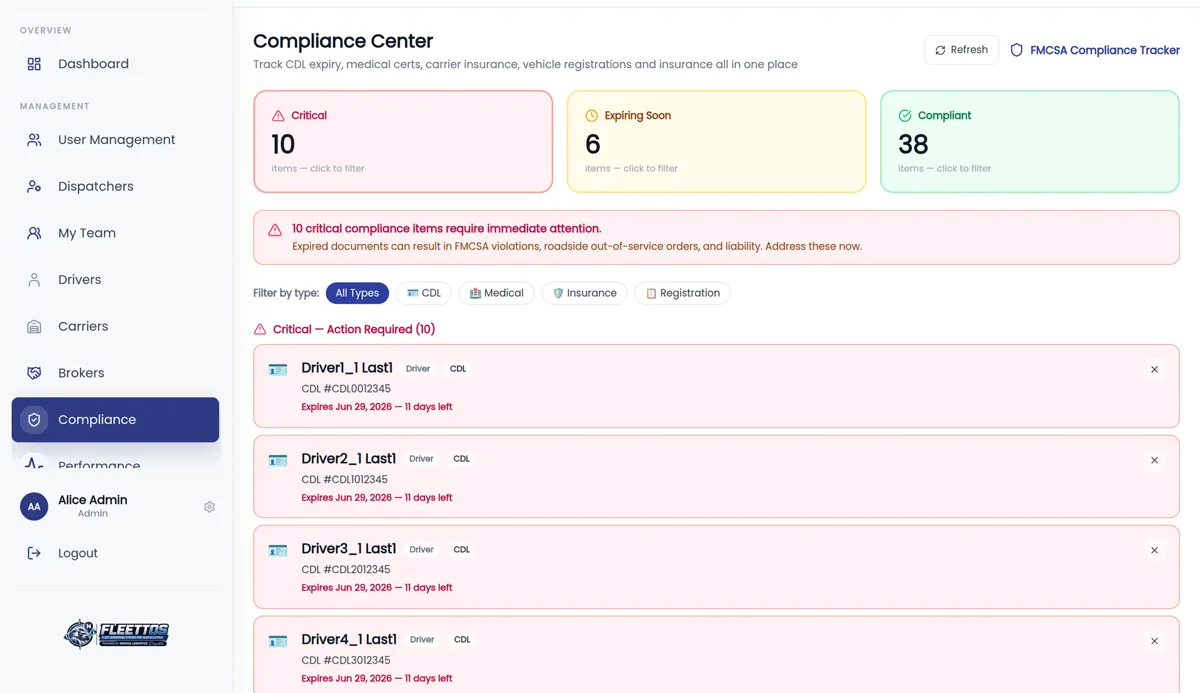Filter by the Expiring Soon card

click(716, 141)
